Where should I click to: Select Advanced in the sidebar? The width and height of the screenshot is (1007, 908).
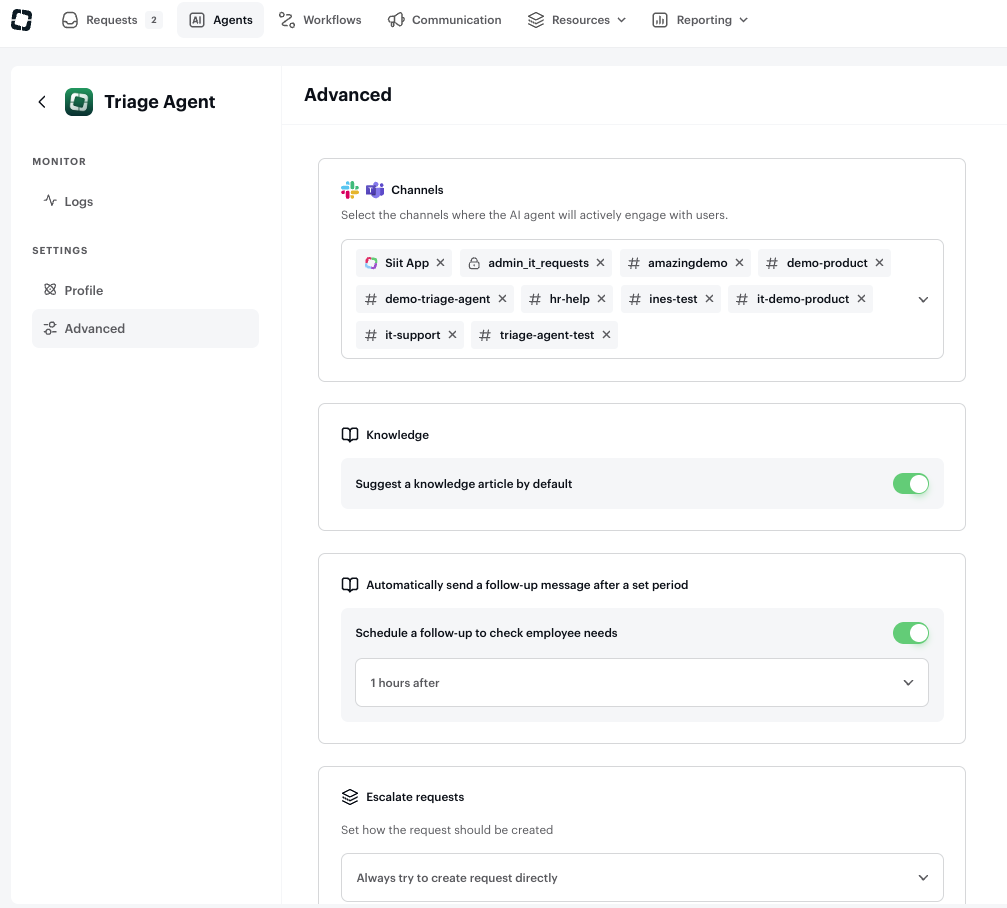click(145, 328)
